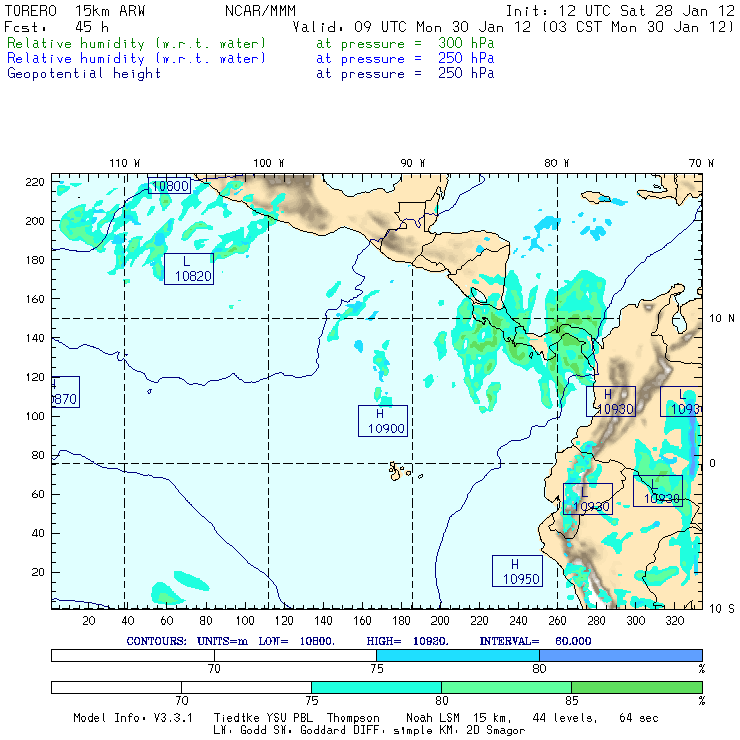Click the 'Thompson' microphysics label
This screenshot has width=740, height=740.
point(353,718)
